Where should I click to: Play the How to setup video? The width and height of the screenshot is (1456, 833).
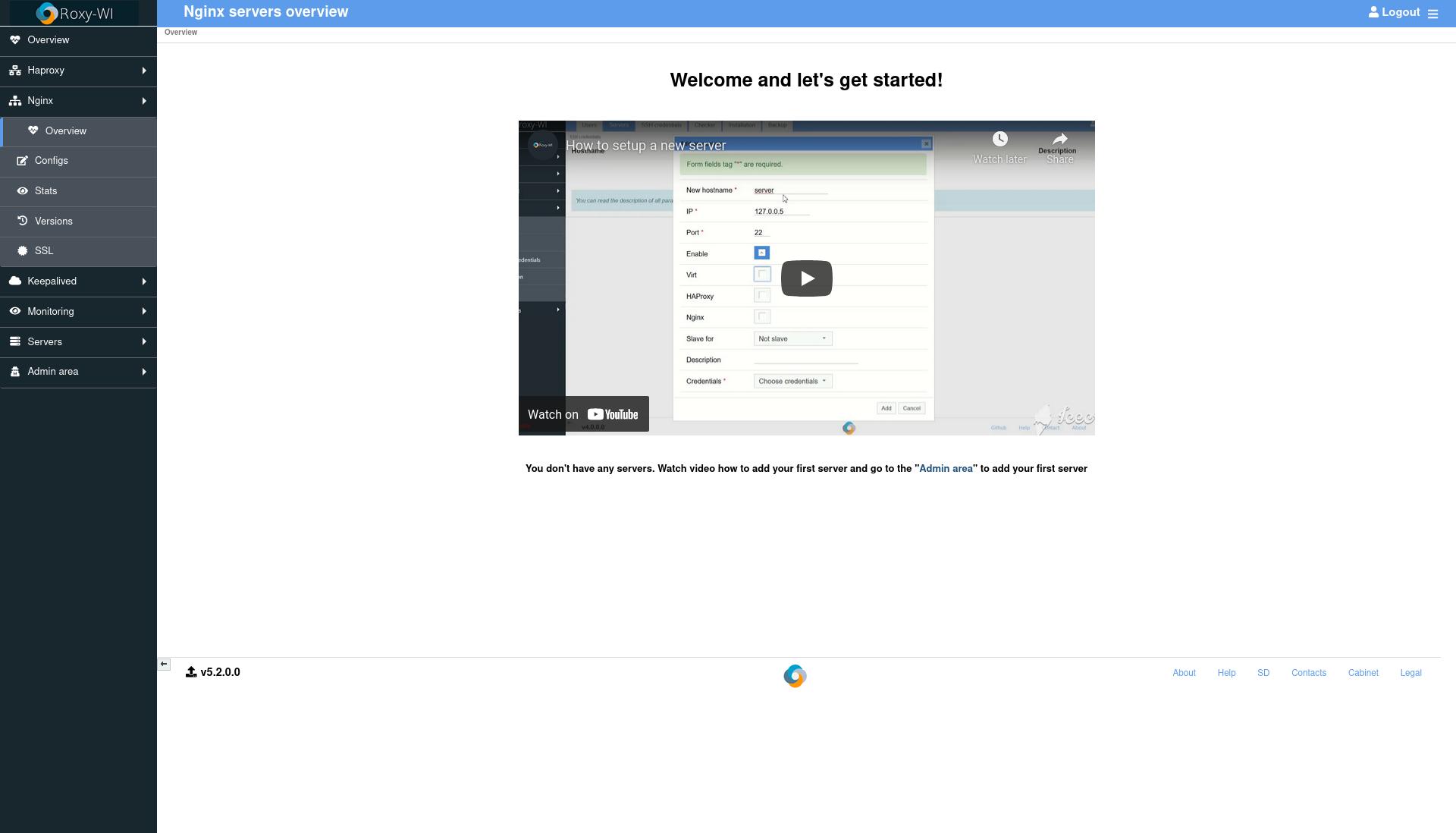(x=807, y=278)
